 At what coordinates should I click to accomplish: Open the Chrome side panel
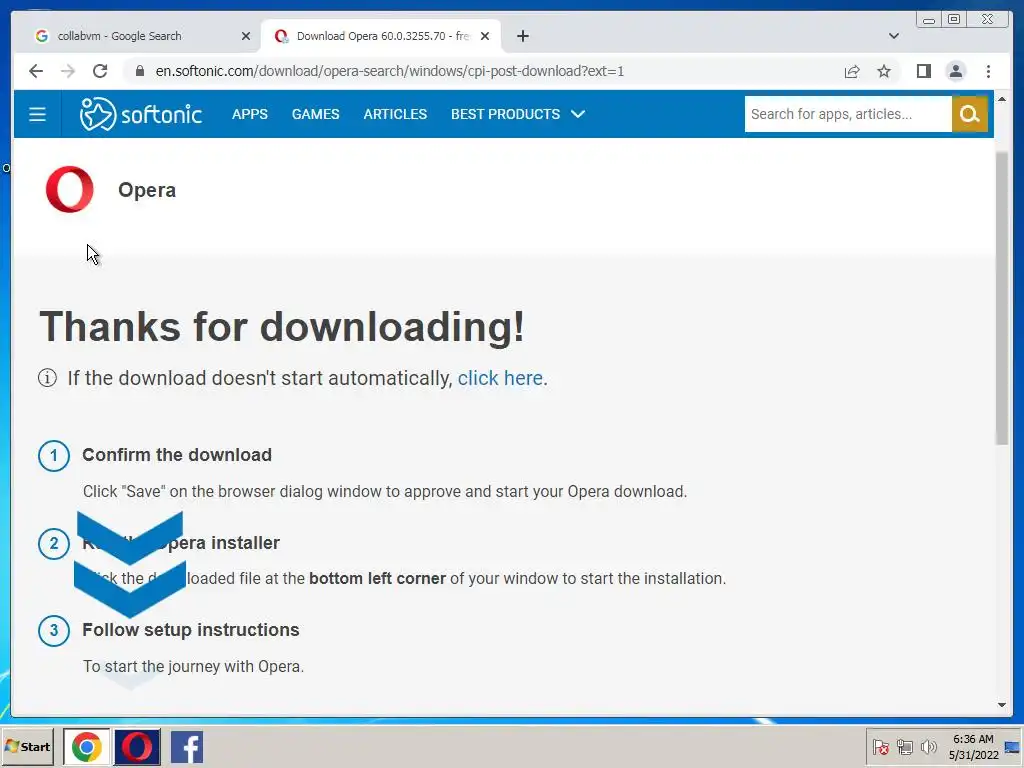tap(923, 71)
